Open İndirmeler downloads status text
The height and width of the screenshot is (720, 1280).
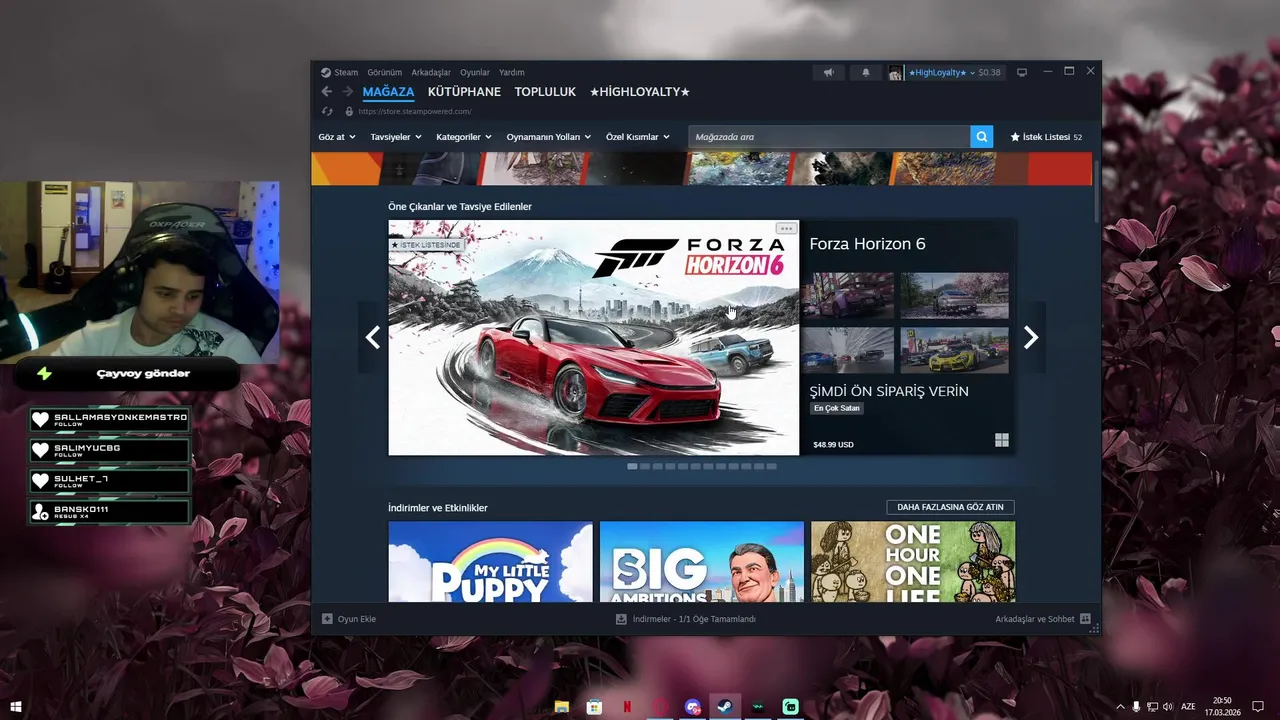[694, 619]
